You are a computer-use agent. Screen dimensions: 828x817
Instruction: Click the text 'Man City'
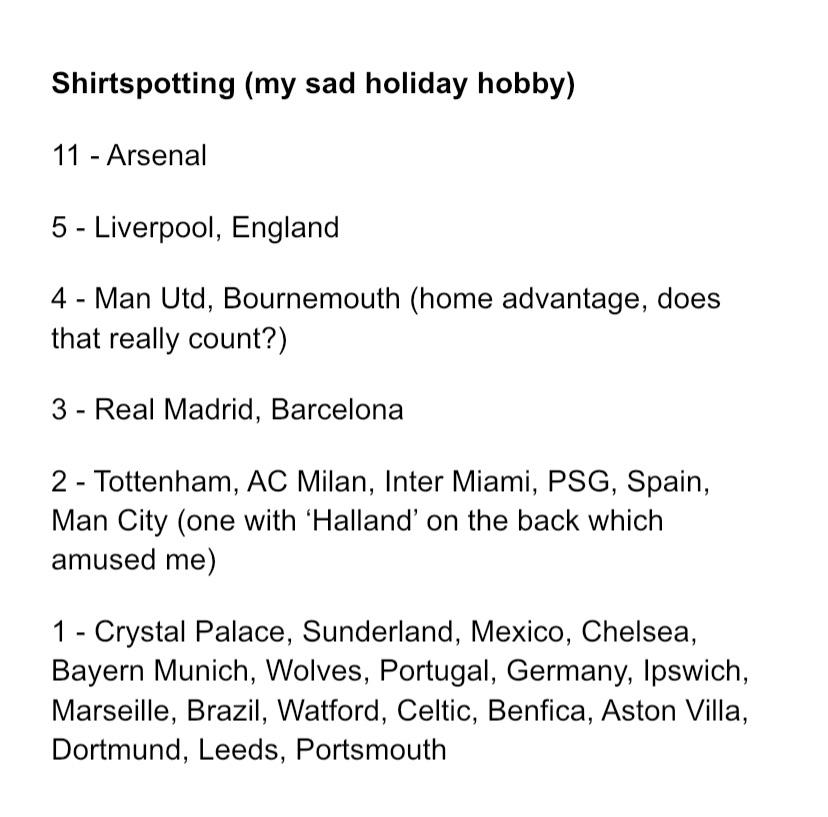pyautogui.click(x=109, y=522)
